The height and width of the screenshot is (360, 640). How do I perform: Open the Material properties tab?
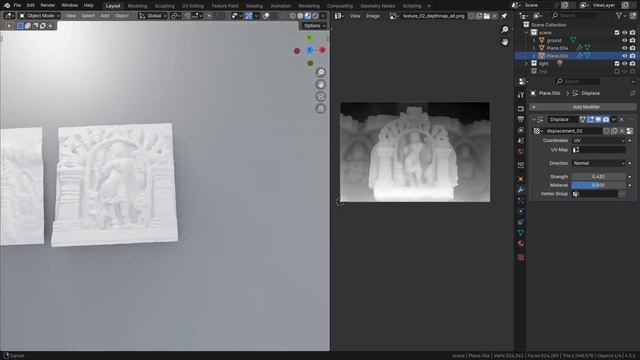click(520, 243)
